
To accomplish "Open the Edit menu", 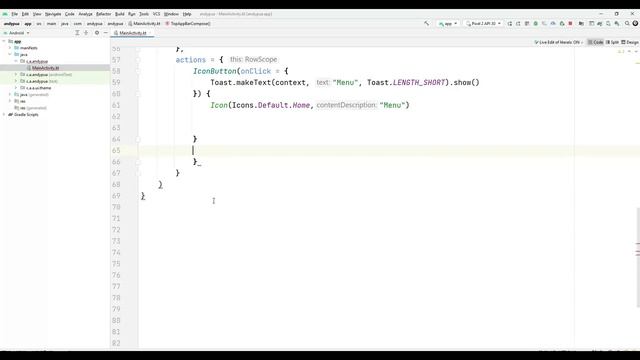I will click(x=25, y=14).
